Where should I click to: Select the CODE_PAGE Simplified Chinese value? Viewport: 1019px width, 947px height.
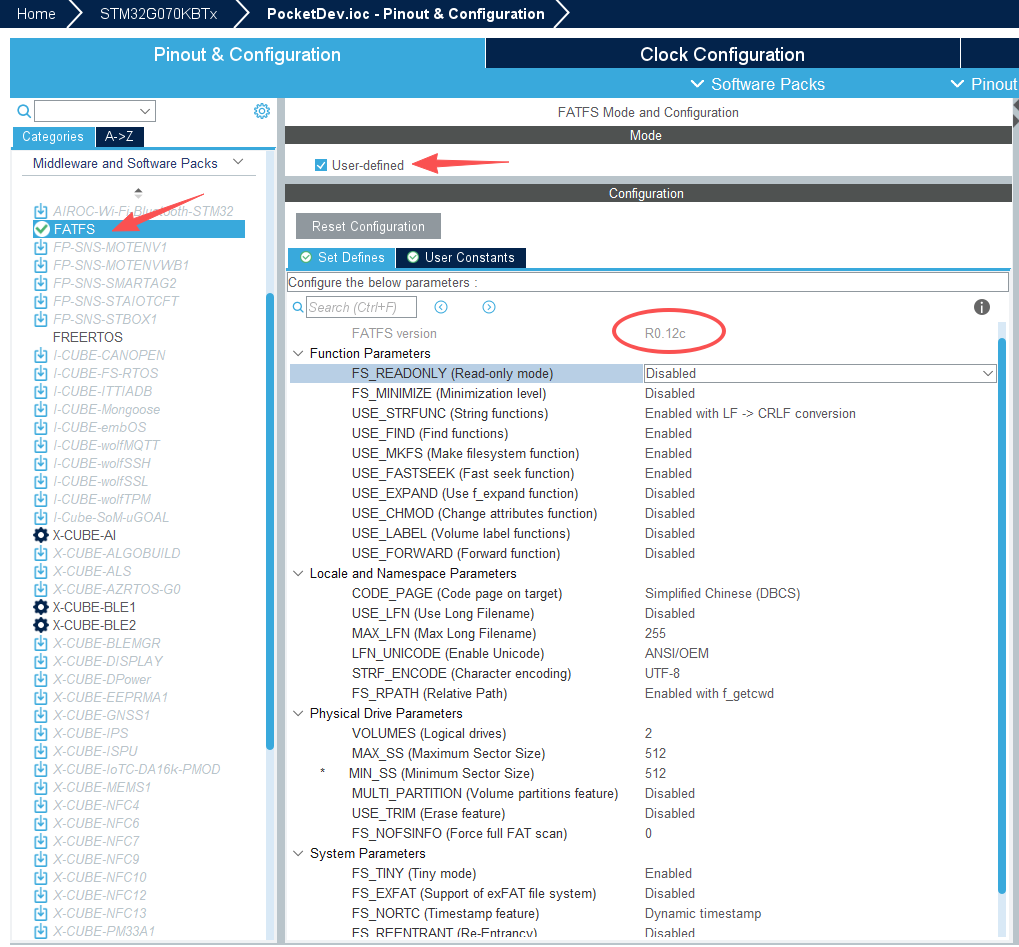tap(722, 593)
